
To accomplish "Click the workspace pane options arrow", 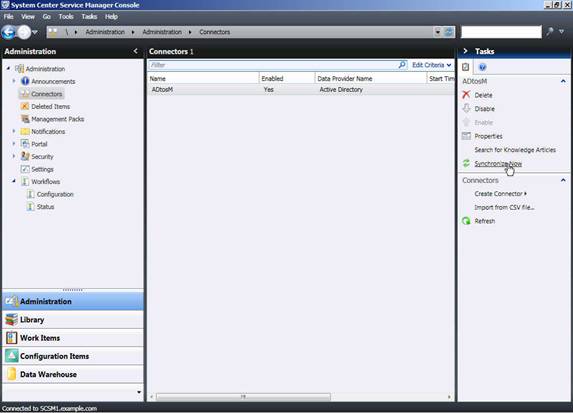I will click(139, 392).
